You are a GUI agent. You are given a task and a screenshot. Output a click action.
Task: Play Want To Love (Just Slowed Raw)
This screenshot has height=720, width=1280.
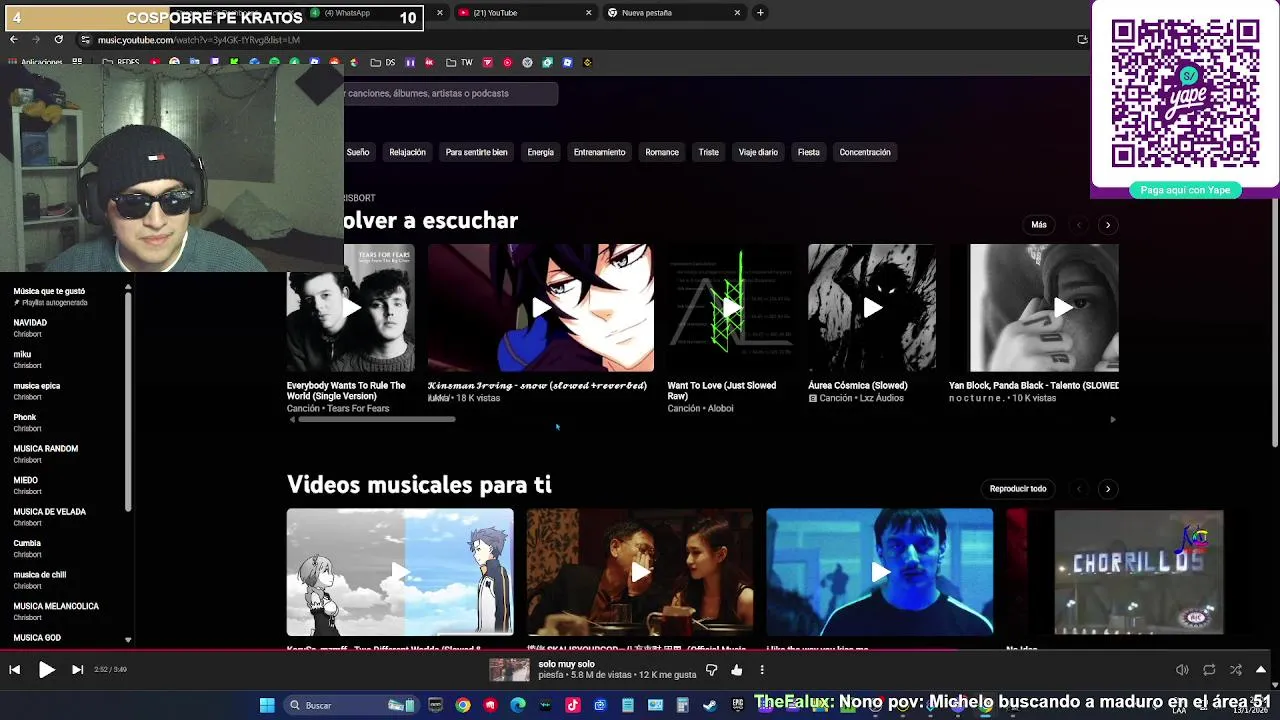click(732, 308)
